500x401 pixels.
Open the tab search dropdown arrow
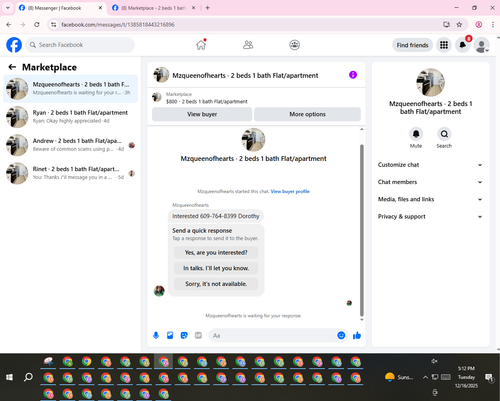click(8, 8)
